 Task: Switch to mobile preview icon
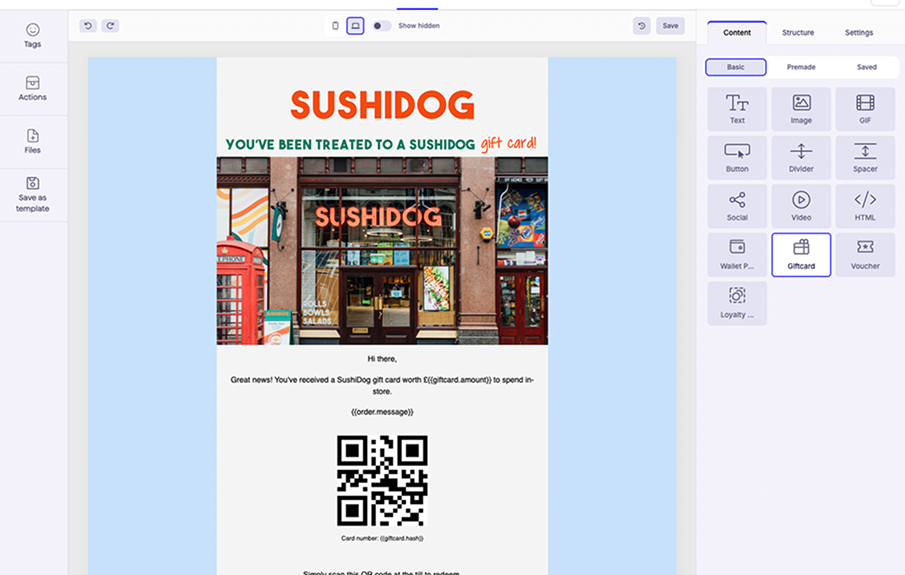335,26
